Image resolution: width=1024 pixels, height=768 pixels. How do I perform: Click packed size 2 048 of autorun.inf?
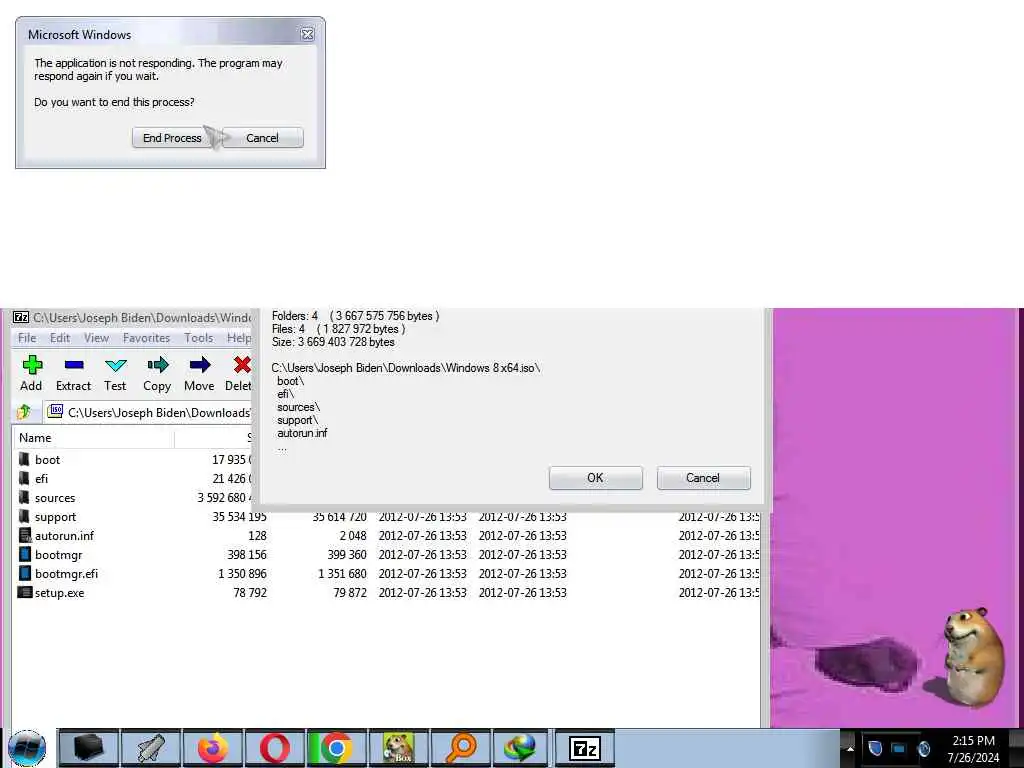click(x=353, y=536)
